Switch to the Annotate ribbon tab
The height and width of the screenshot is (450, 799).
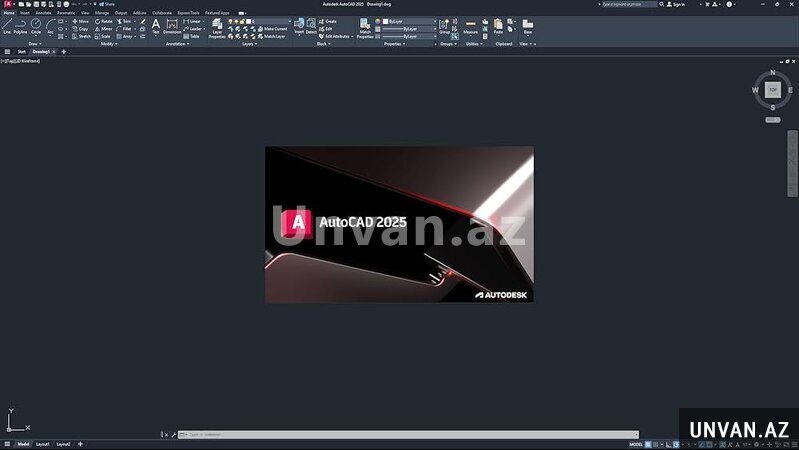click(x=43, y=13)
